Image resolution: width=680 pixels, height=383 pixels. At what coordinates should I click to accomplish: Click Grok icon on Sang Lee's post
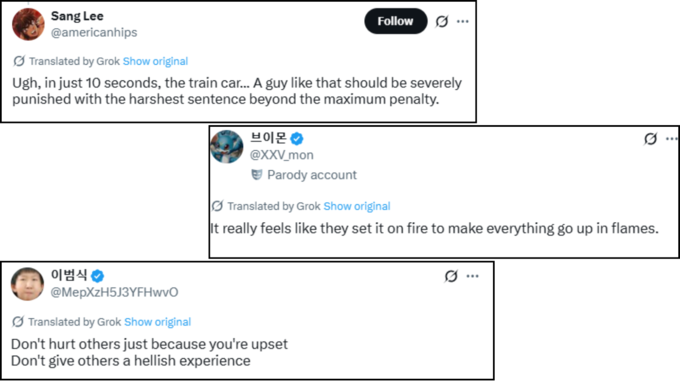tap(442, 21)
